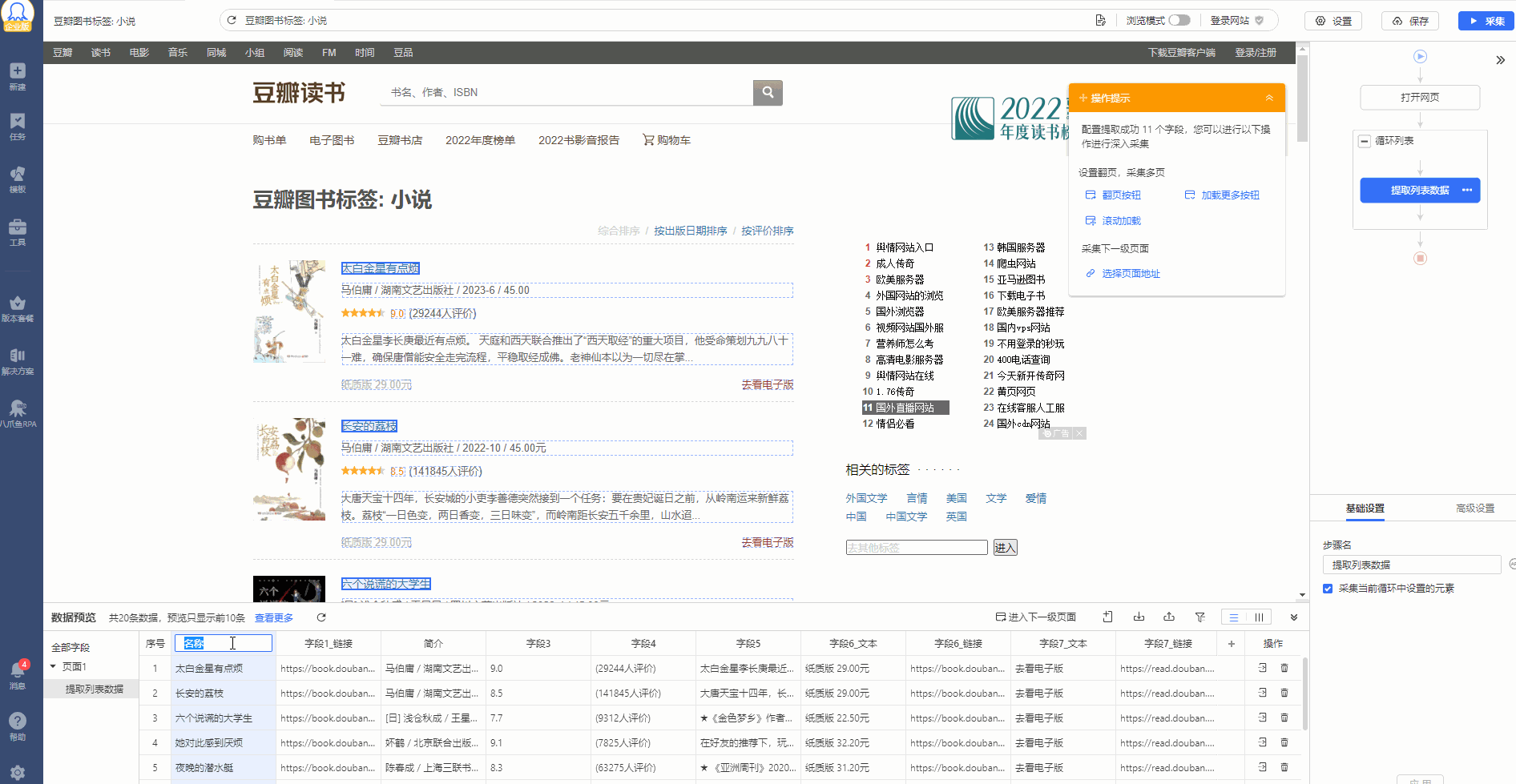This screenshot has height=784, width=1516.
Task: Delete row 六个说谎的大学生 with its trash icon
Action: pyautogui.click(x=1284, y=718)
